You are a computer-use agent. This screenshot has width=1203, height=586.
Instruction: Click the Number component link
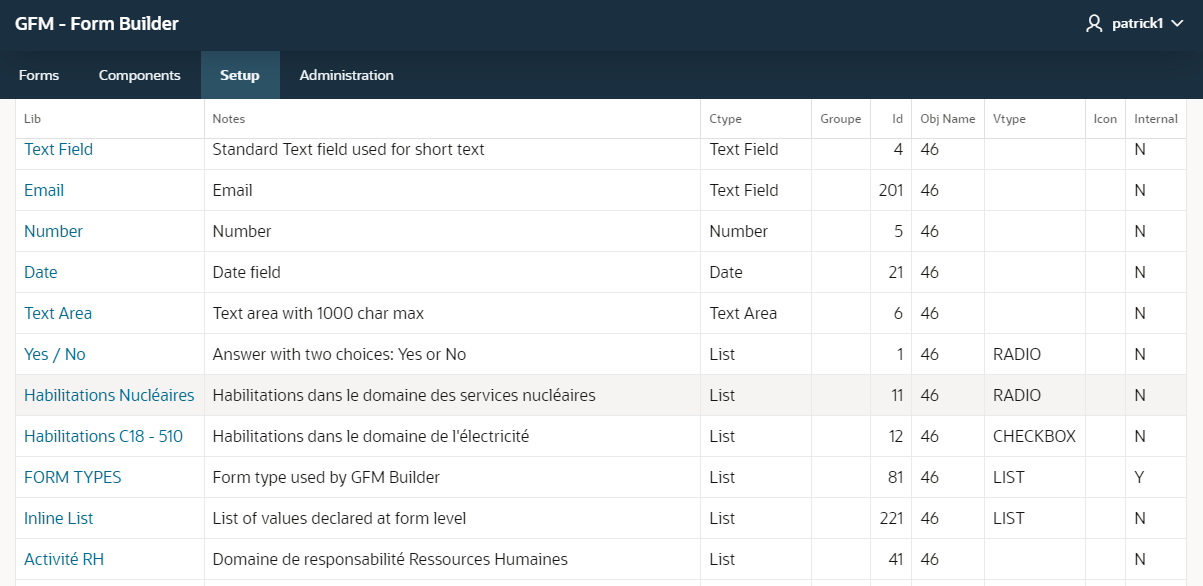click(x=53, y=231)
